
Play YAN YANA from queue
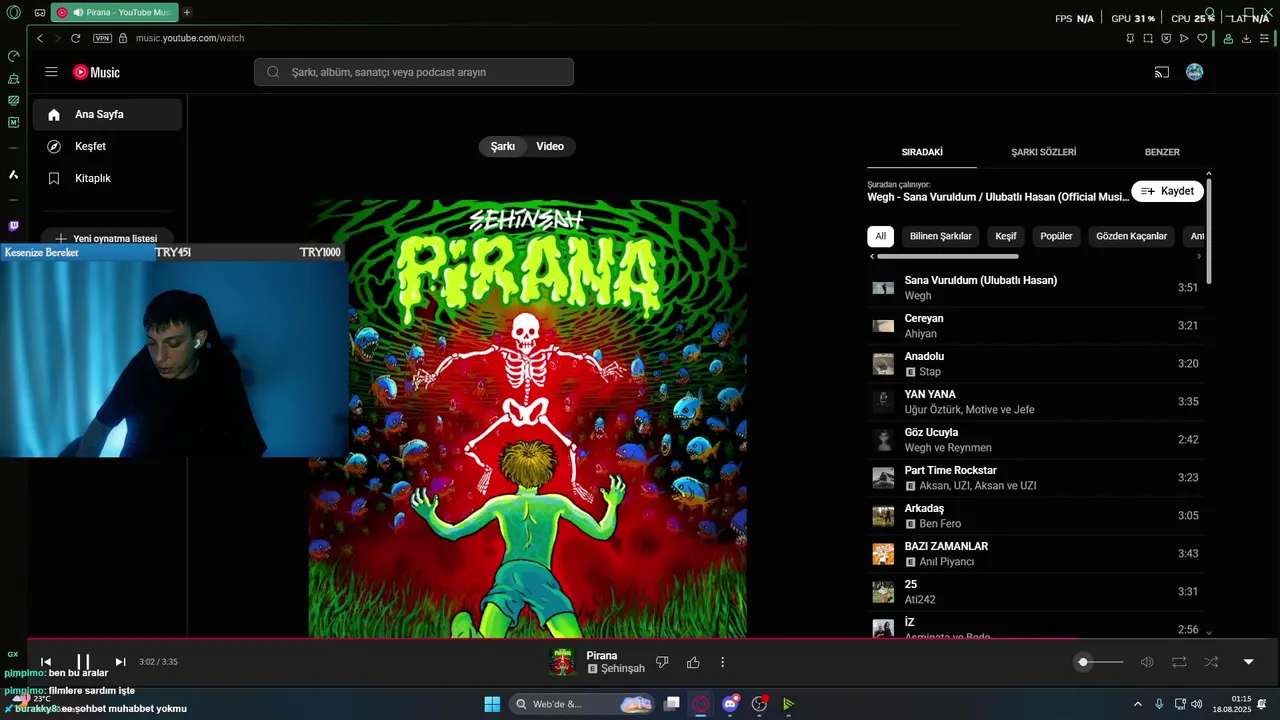coord(1035,402)
